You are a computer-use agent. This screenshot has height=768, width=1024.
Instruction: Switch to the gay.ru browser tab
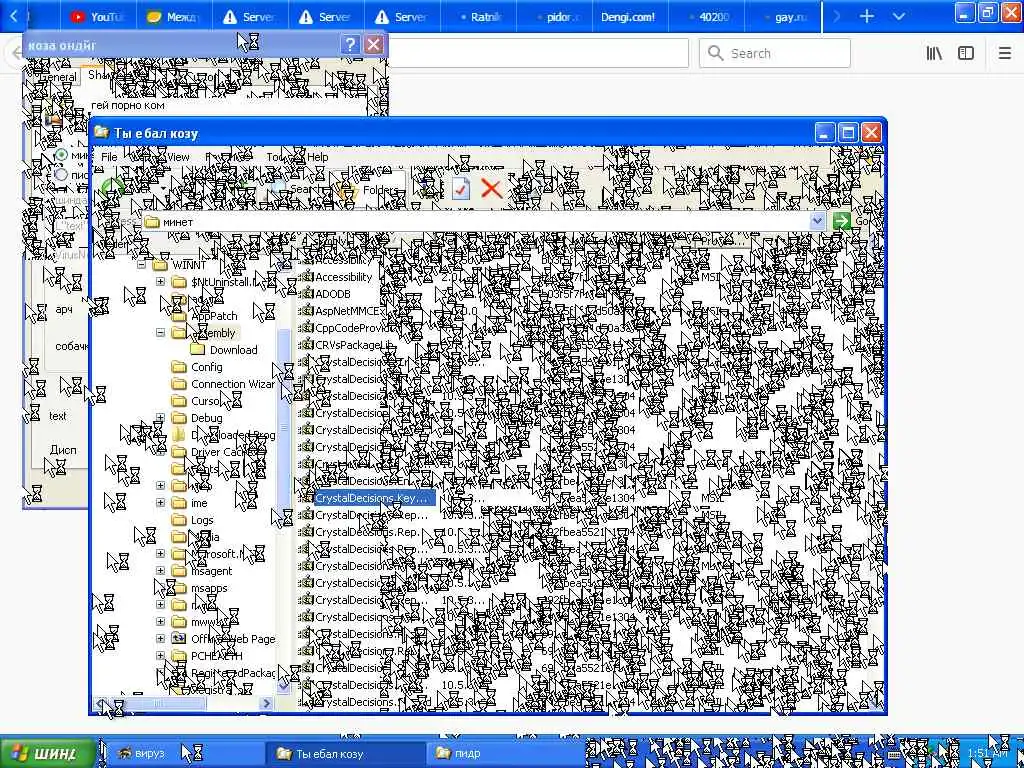point(782,16)
